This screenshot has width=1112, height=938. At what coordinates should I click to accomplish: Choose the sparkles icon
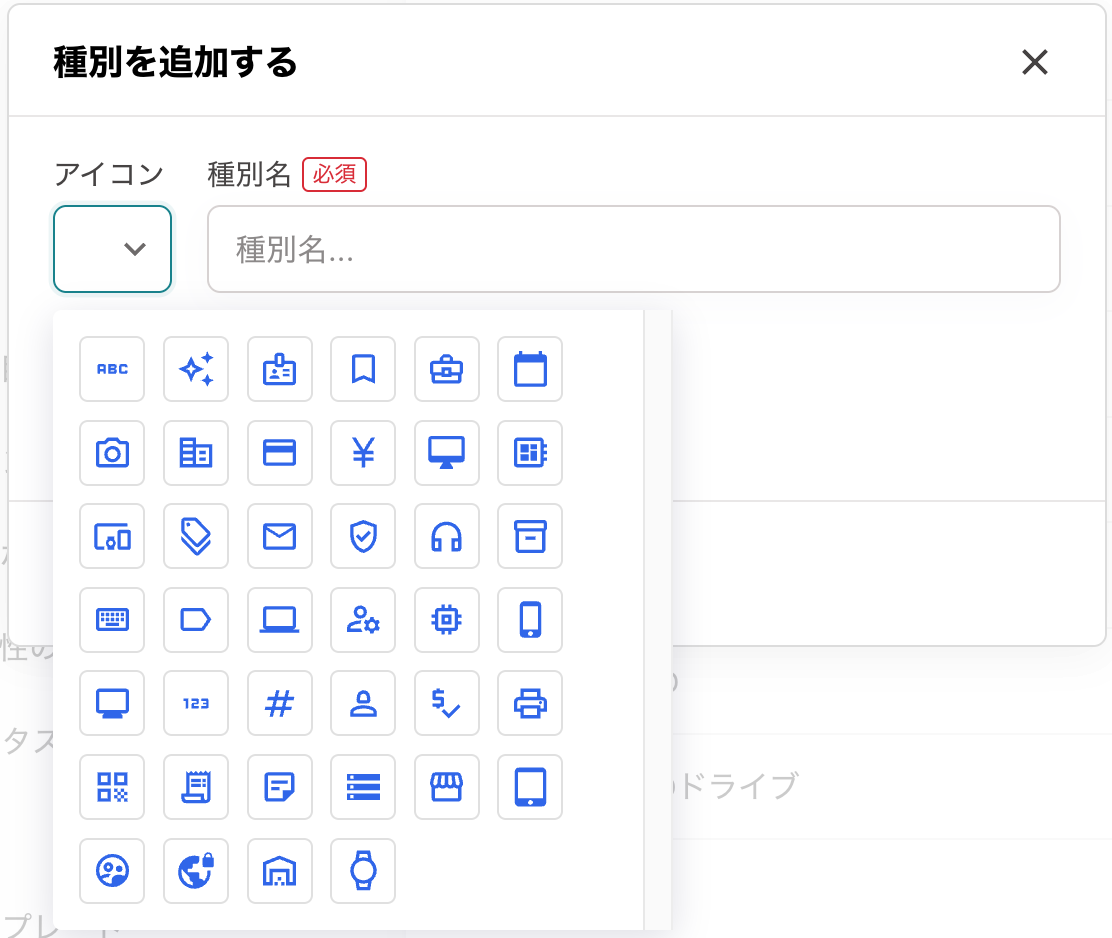click(196, 369)
